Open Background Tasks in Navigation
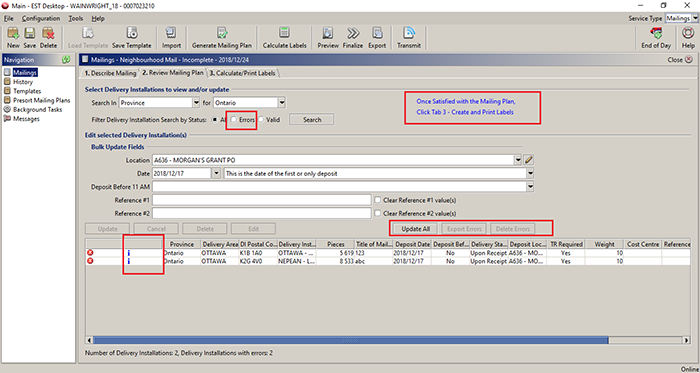Viewport: 700px width, 373px height. (38, 109)
